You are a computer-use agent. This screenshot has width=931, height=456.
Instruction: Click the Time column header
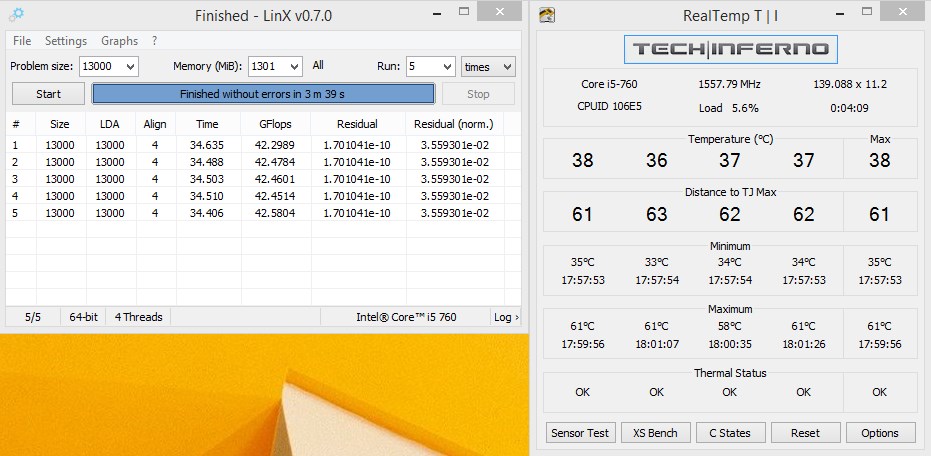point(207,124)
